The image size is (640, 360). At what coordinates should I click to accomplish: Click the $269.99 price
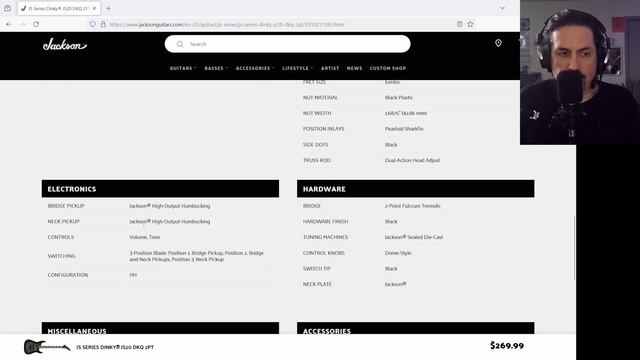click(x=507, y=346)
